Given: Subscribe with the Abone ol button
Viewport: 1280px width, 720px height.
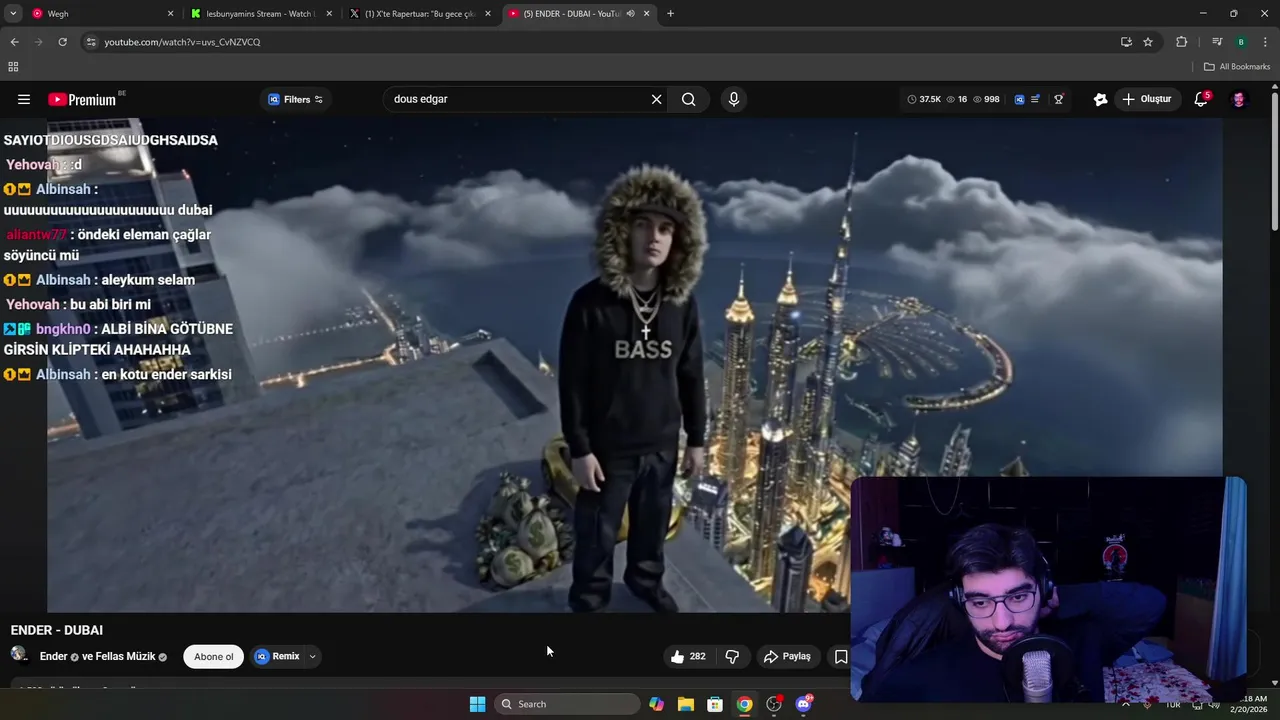Looking at the screenshot, I should [213, 657].
